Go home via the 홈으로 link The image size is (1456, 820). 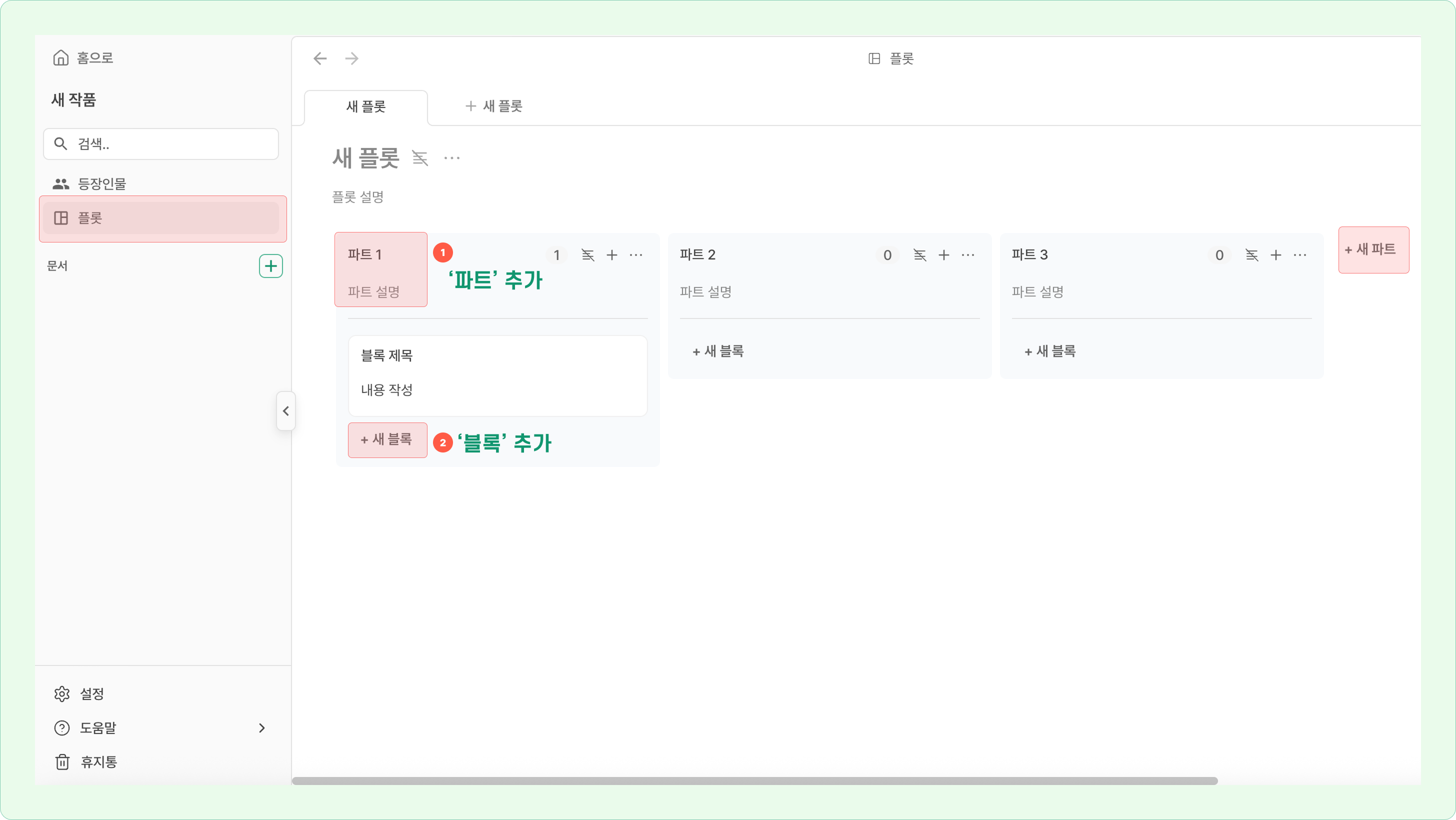click(x=83, y=57)
